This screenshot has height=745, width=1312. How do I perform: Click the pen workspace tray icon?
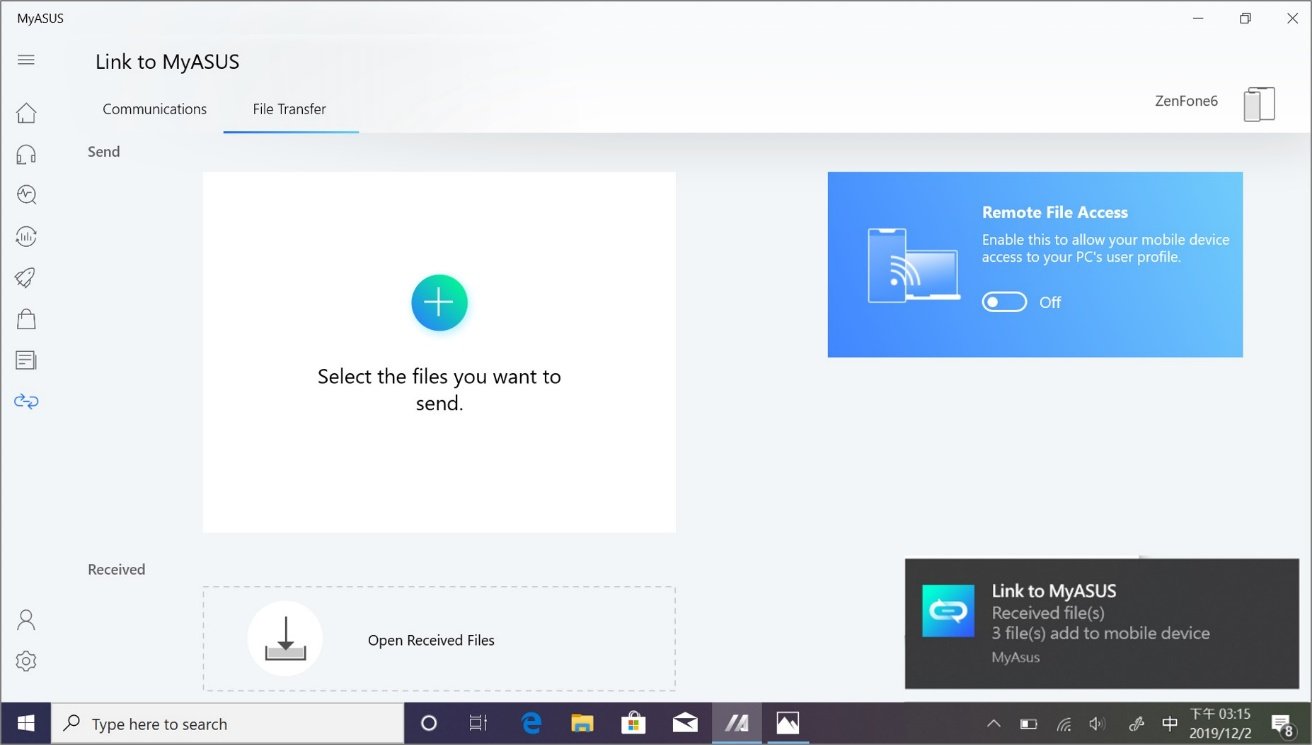[1136, 723]
